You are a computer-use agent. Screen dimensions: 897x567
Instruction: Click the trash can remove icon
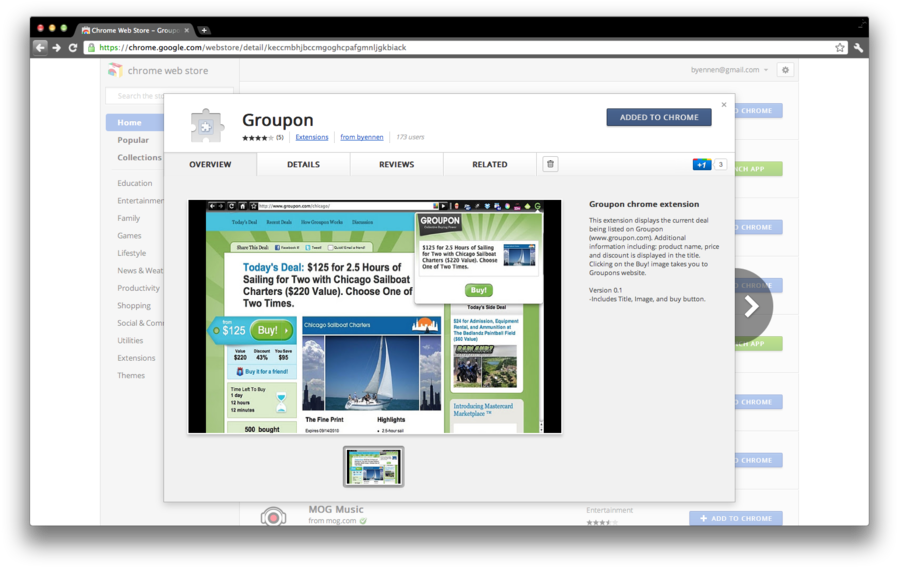tap(550, 164)
